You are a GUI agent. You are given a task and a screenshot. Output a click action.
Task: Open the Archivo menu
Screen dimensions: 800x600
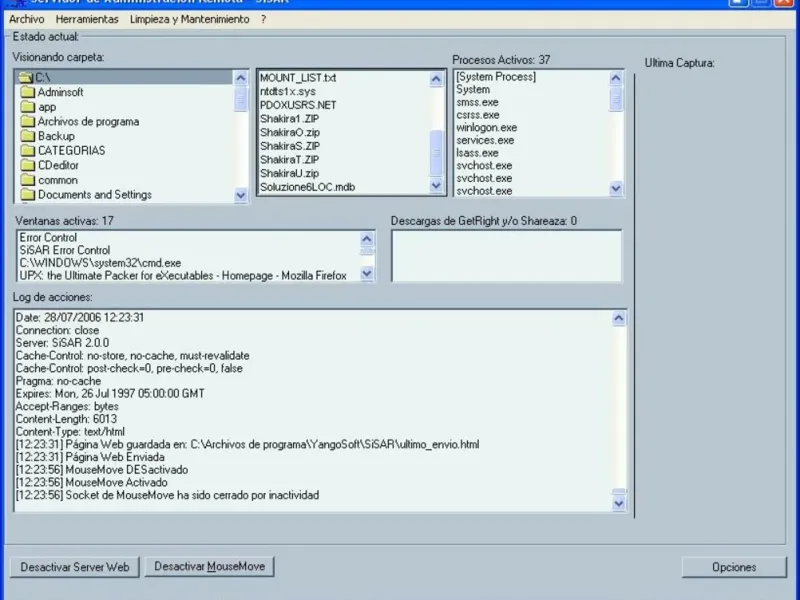pos(27,19)
